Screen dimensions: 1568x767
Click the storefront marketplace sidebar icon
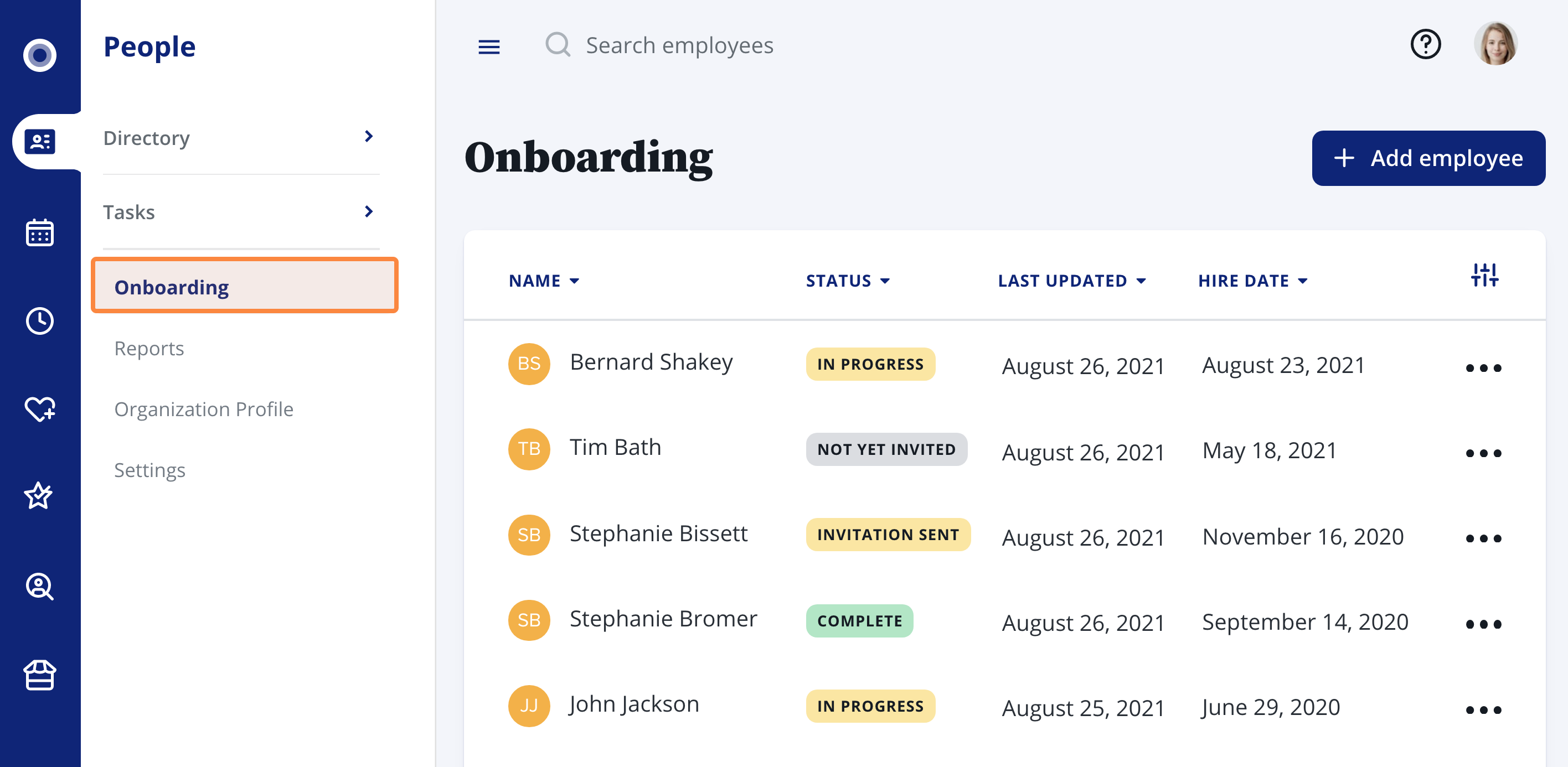39,675
